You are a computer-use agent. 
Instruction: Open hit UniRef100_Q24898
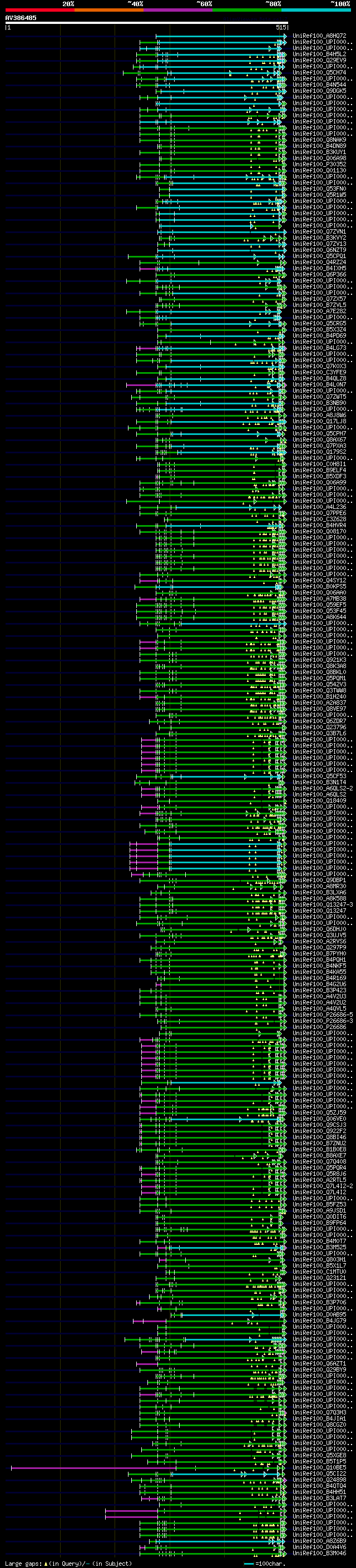click(x=319, y=1480)
